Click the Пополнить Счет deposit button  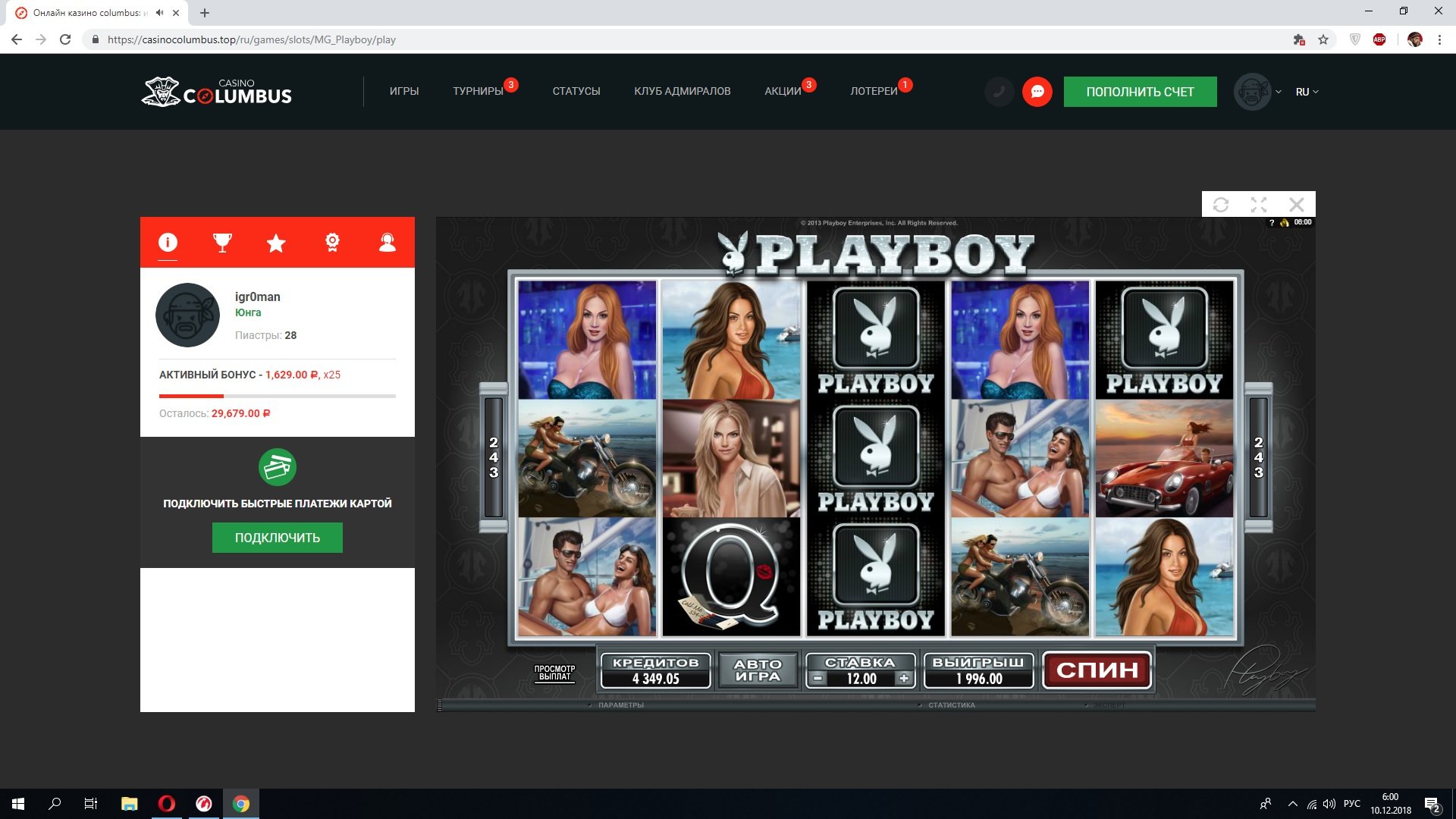click(1140, 92)
